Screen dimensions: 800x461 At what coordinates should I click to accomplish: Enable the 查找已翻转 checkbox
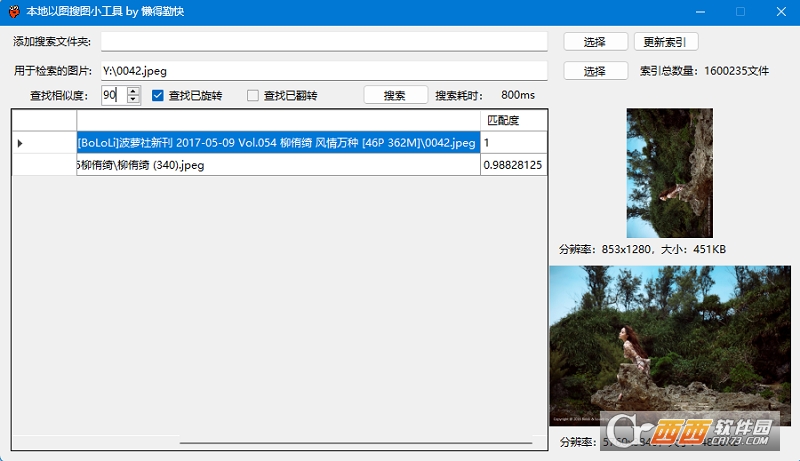click(253, 95)
